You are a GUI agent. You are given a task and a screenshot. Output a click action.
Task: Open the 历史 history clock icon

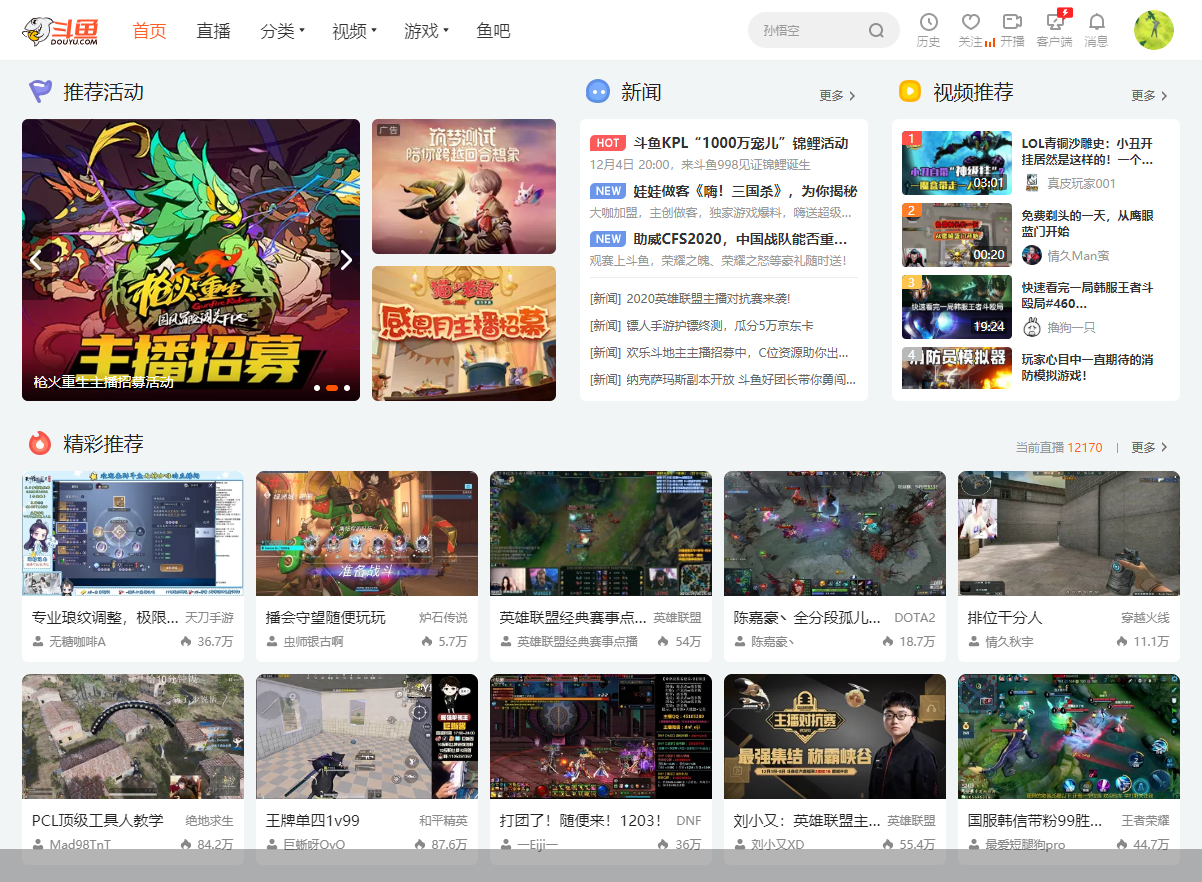(x=929, y=22)
